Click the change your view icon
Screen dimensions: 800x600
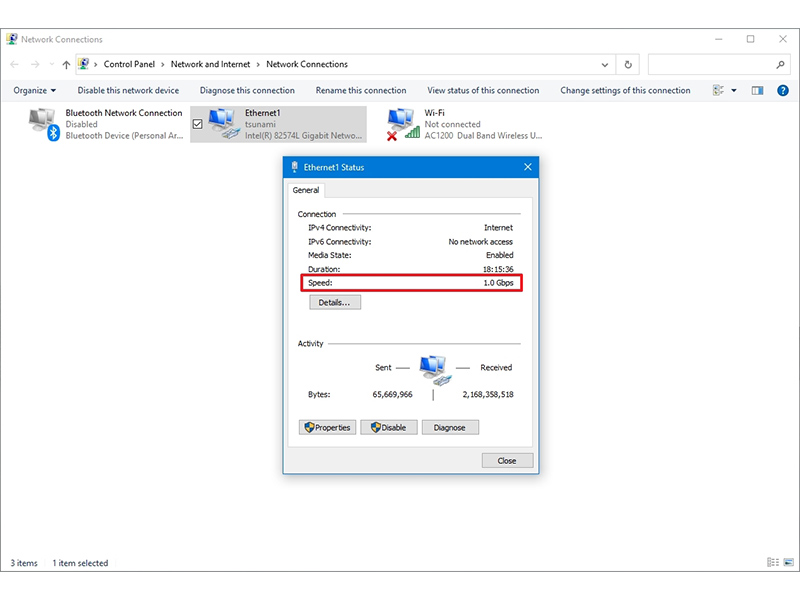(718, 90)
